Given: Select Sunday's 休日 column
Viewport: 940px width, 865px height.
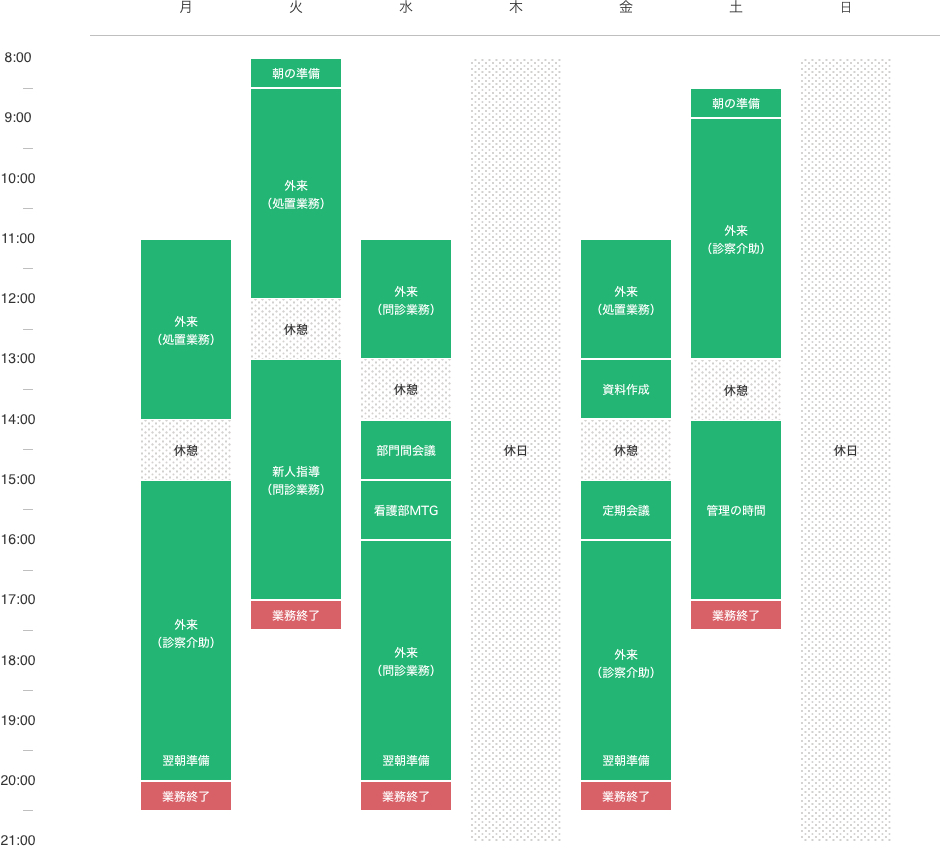Looking at the screenshot, I should (x=845, y=450).
